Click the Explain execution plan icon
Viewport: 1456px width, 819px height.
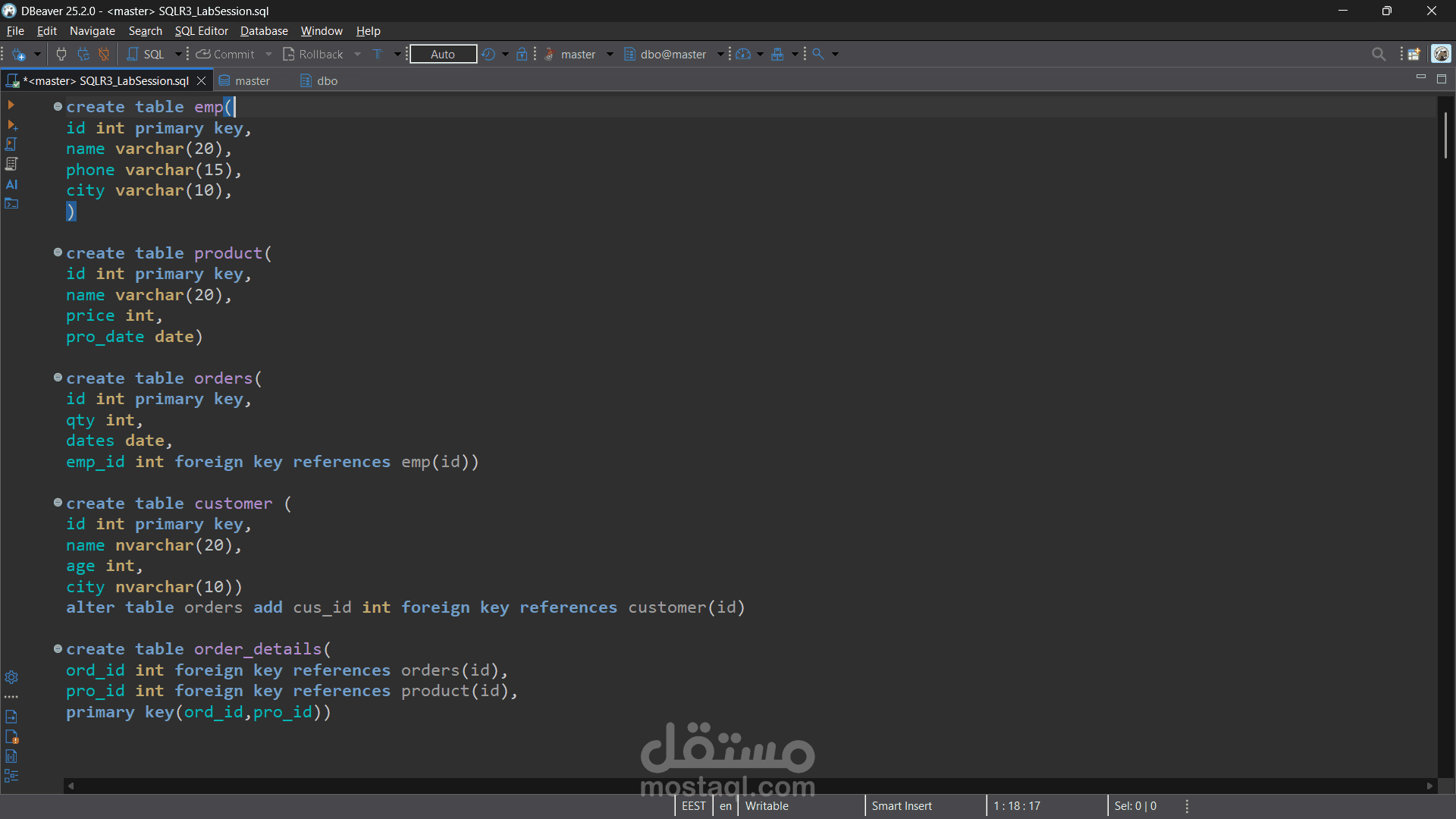pos(11,164)
